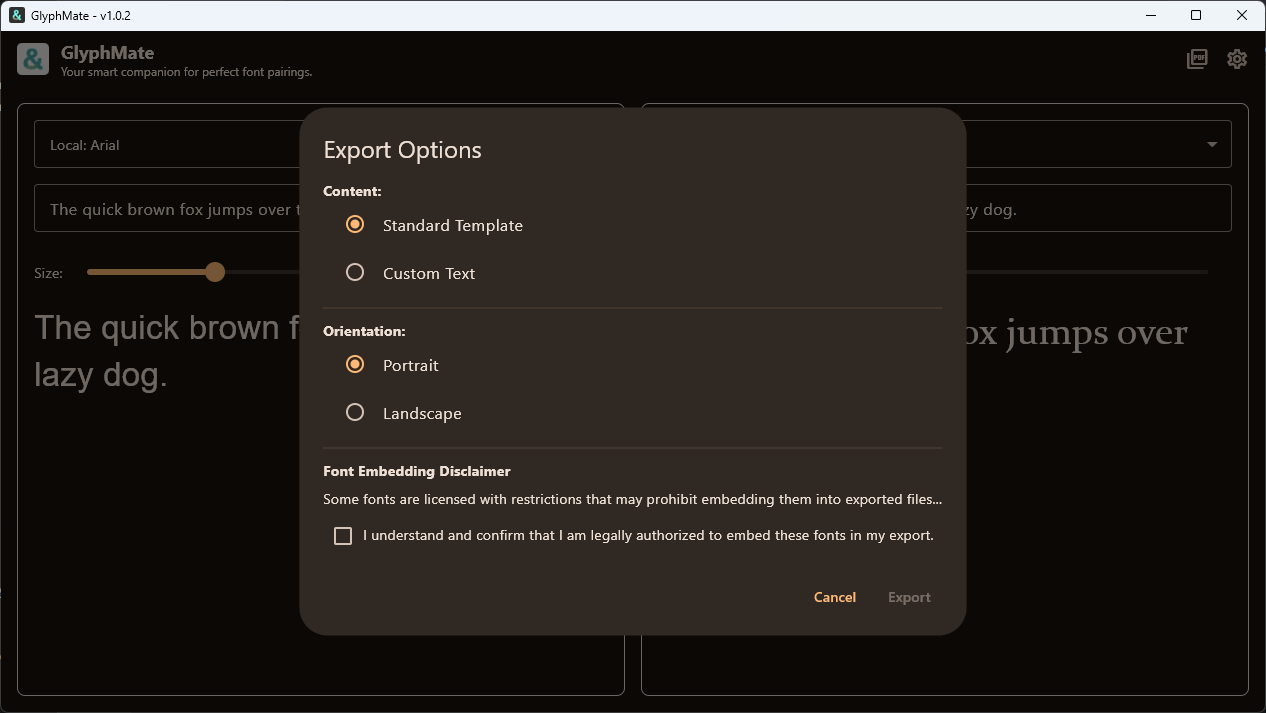Screen dimensions: 1266x713
Task: Click the GlyphMate ampersand logo
Action: click(x=33, y=60)
